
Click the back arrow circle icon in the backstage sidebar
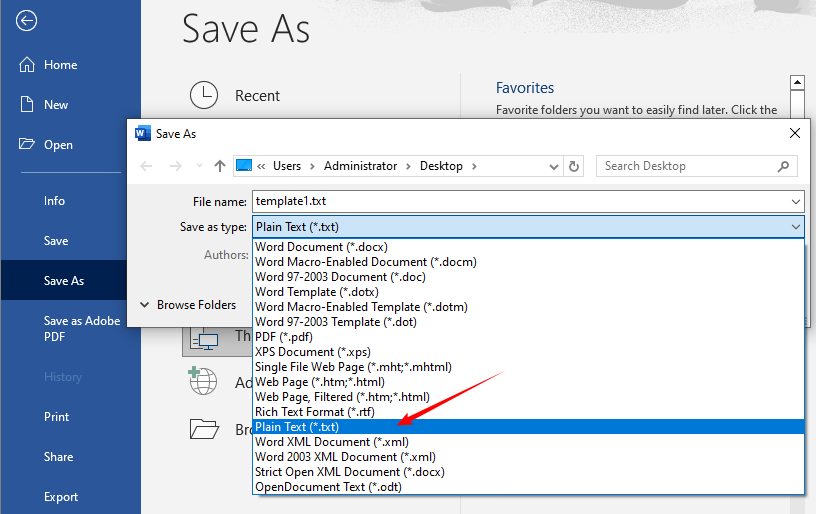(26, 21)
